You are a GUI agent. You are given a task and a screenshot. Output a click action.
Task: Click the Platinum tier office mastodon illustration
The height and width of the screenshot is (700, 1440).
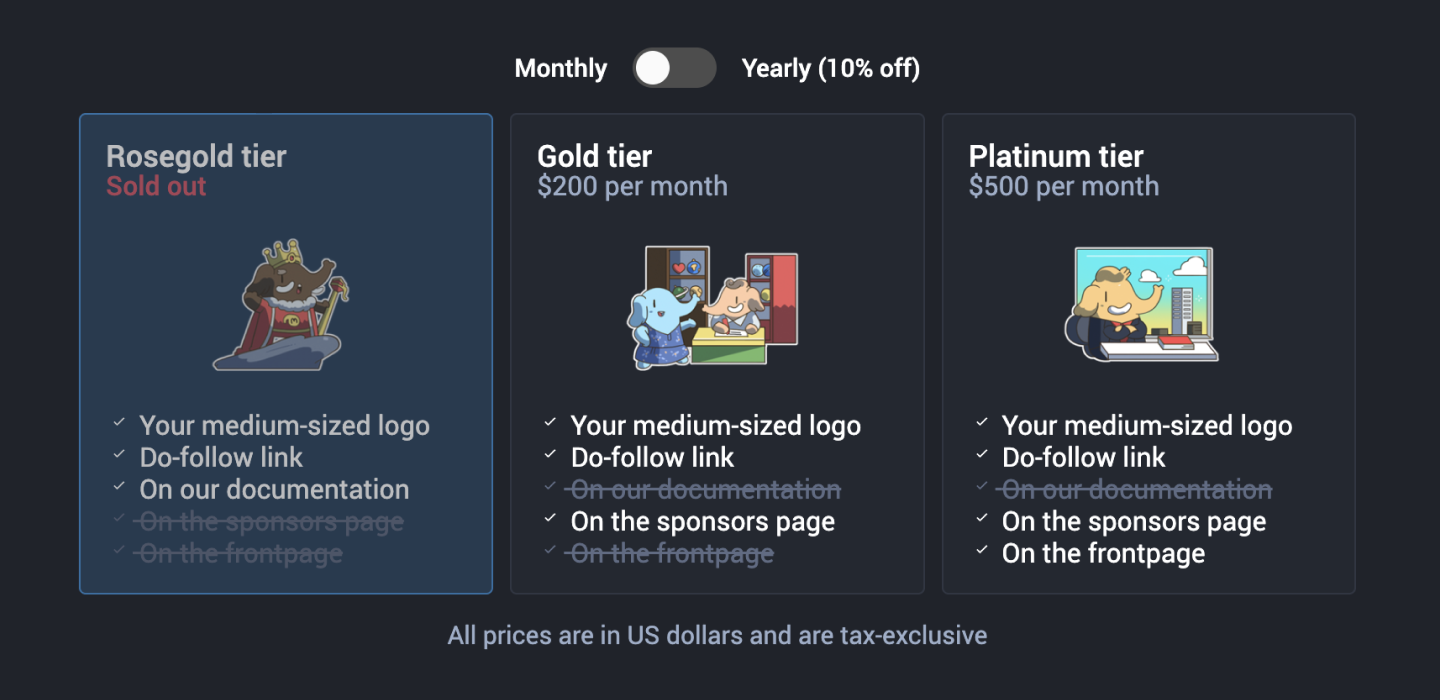(x=1141, y=304)
